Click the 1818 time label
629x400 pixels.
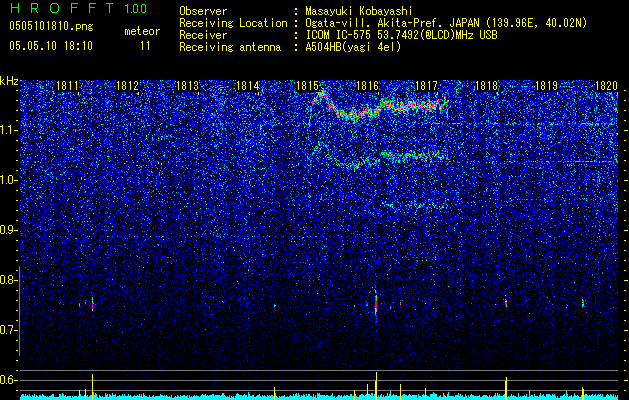coord(487,86)
